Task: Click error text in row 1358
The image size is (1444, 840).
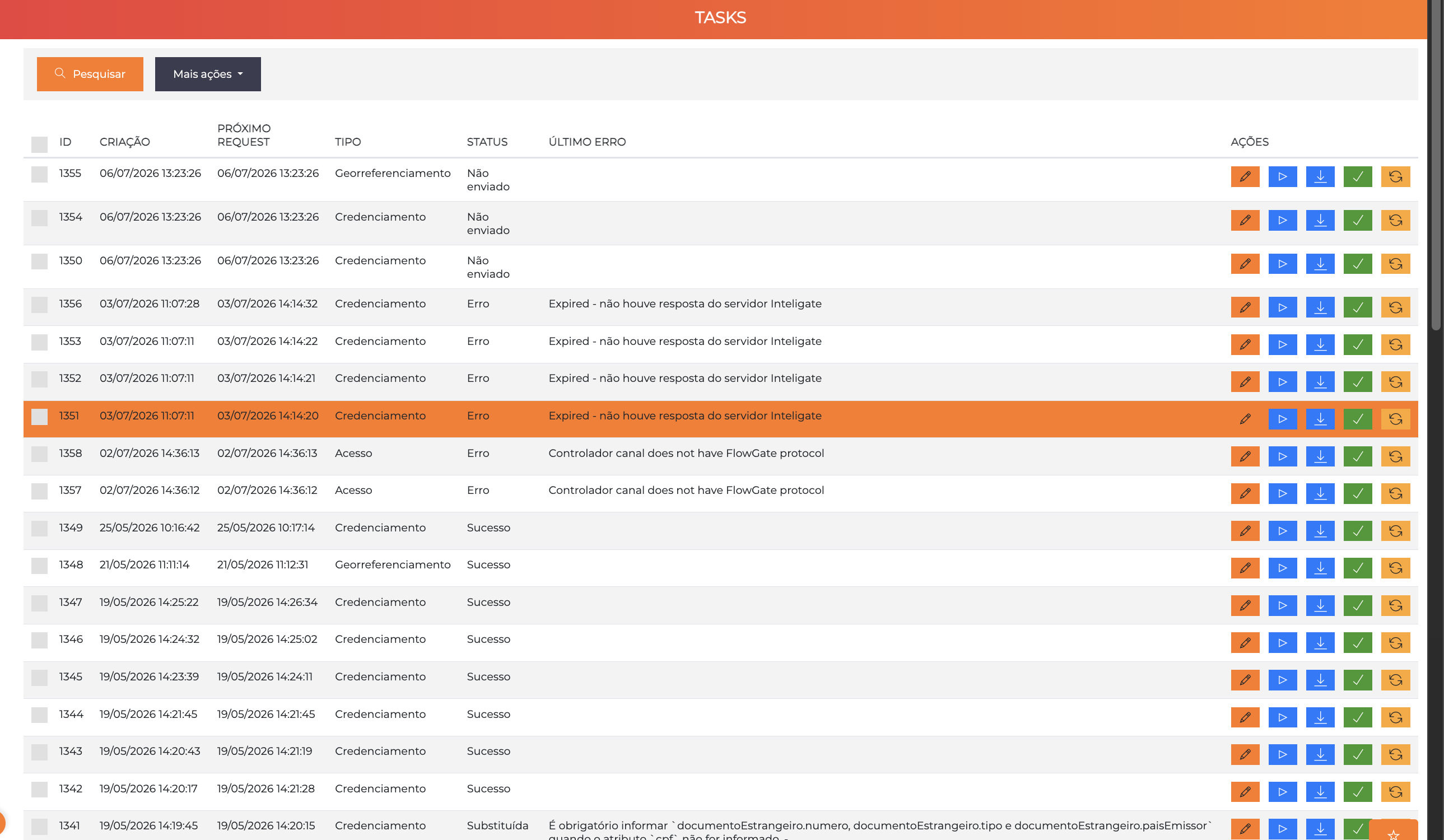Action: [x=686, y=453]
